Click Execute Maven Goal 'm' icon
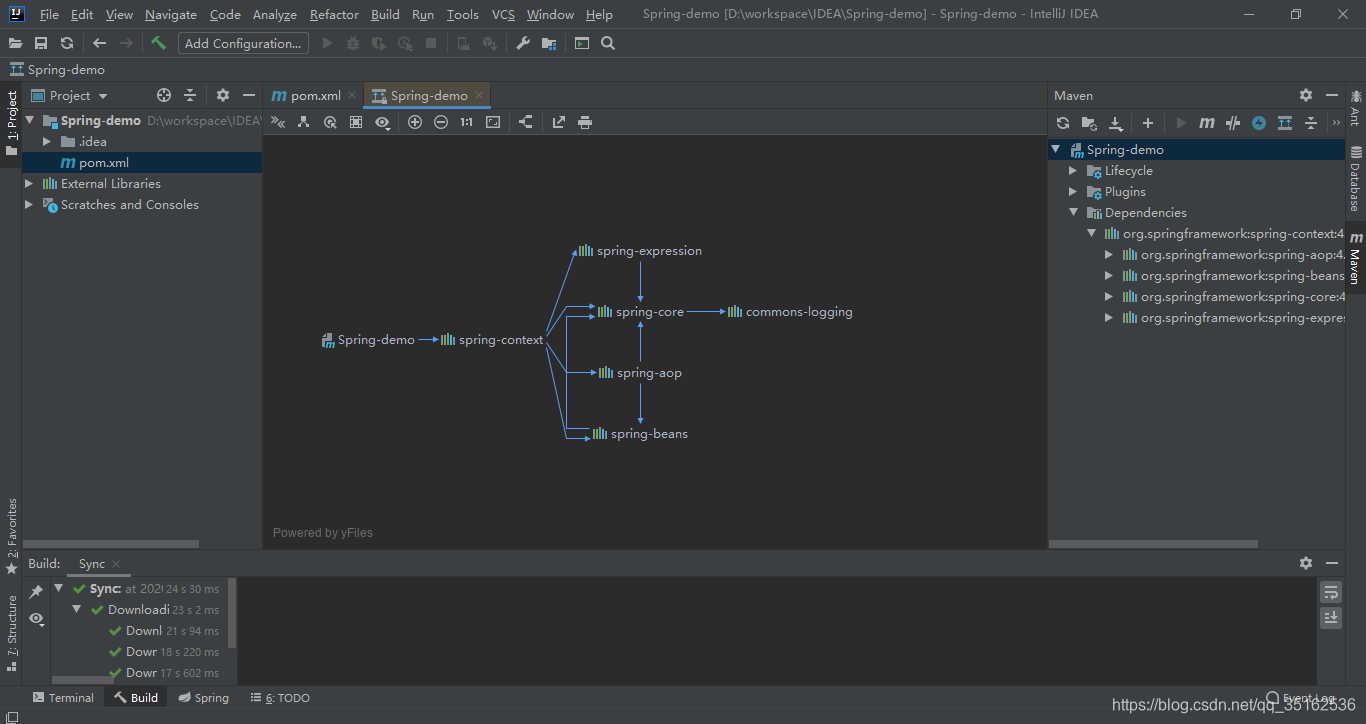This screenshot has width=1366, height=724. pos(1207,123)
